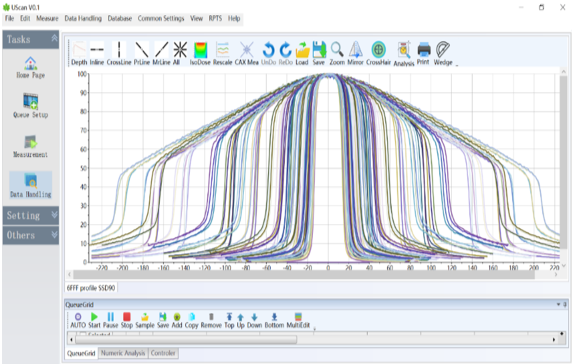
Task: Toggle the Selected column checkbox
Action: tap(83, 334)
